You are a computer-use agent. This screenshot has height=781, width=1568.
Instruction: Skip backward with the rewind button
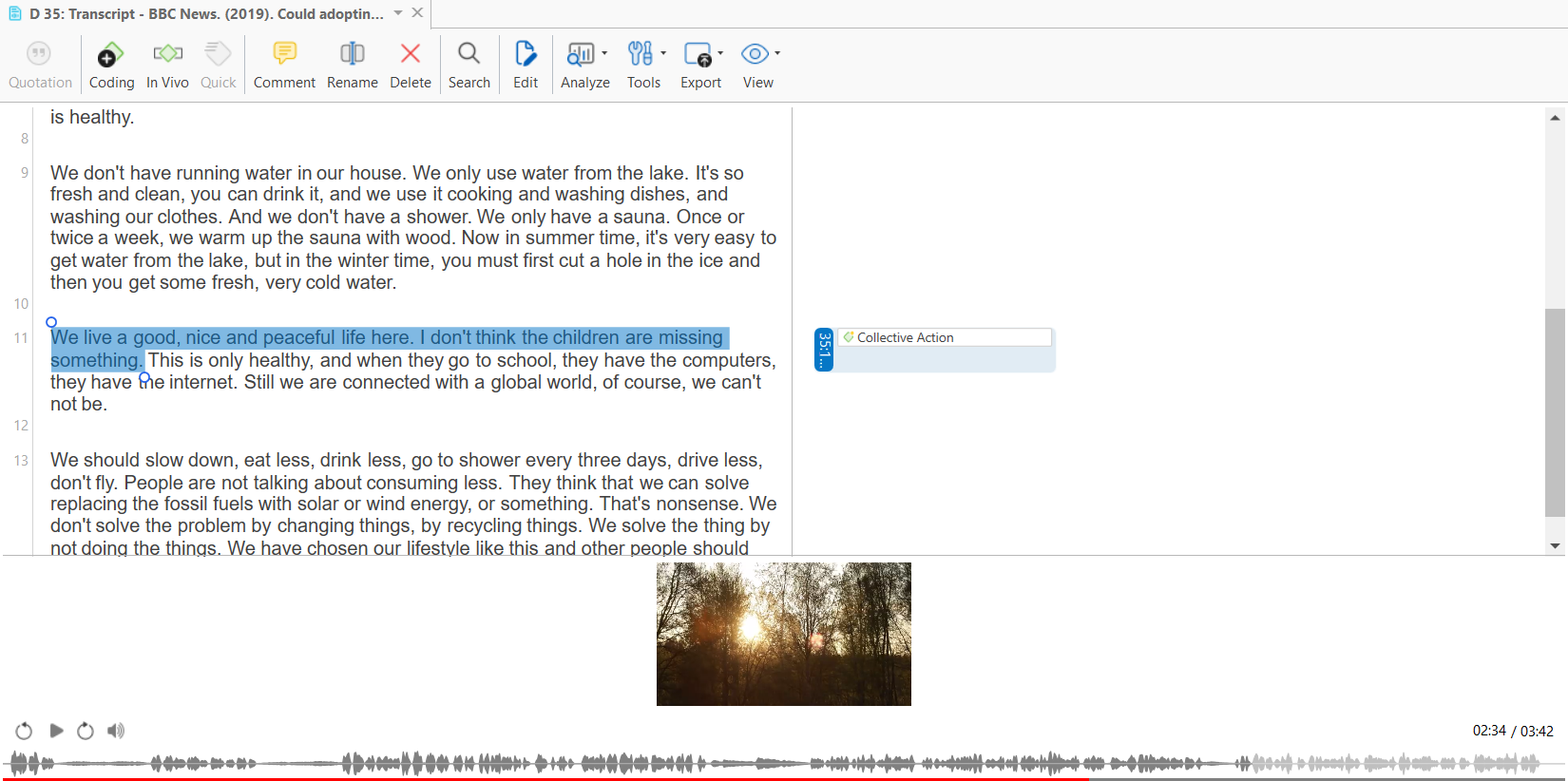[x=24, y=731]
